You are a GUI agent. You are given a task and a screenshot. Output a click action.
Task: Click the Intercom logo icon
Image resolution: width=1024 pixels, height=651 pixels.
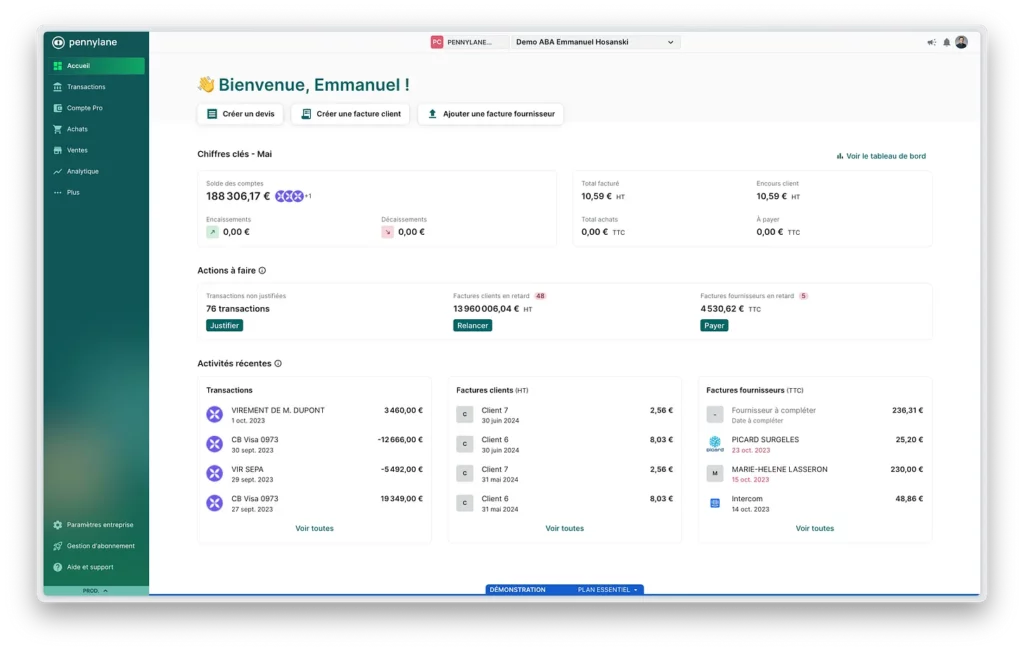tap(715, 503)
